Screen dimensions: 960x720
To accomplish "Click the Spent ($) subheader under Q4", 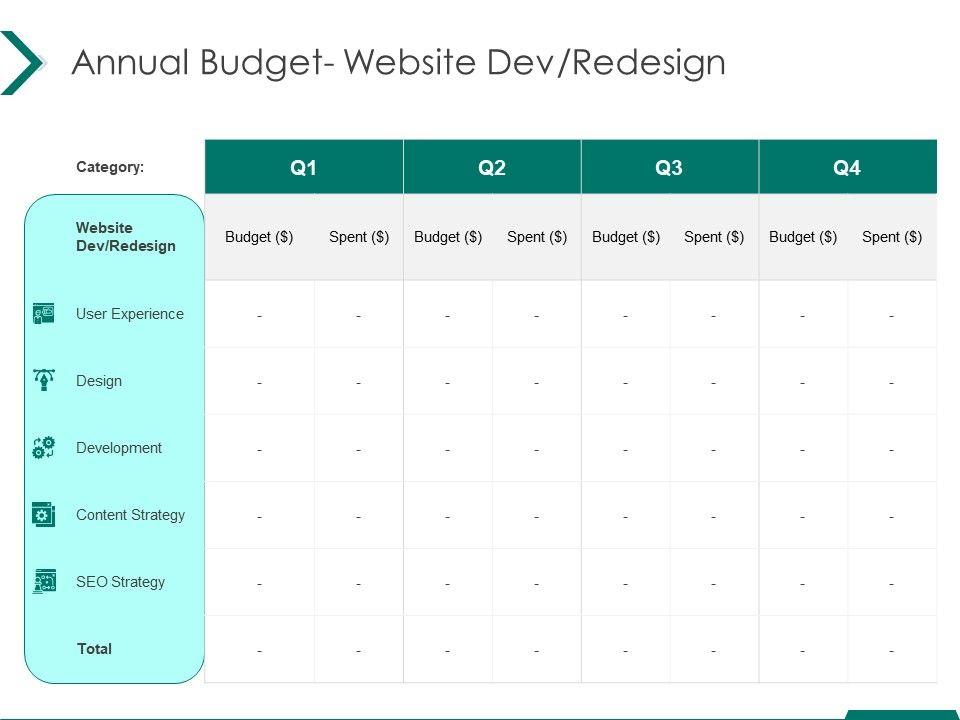I will click(891, 237).
